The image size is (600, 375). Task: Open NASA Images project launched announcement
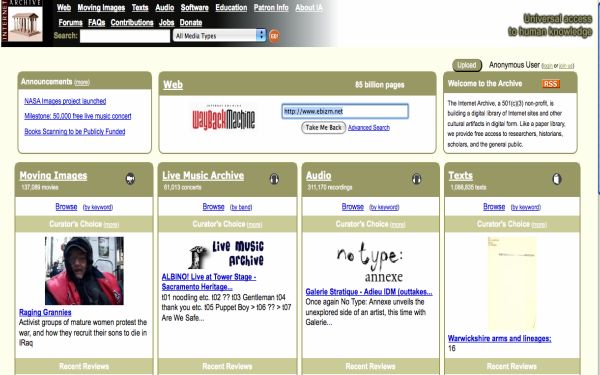pos(65,101)
